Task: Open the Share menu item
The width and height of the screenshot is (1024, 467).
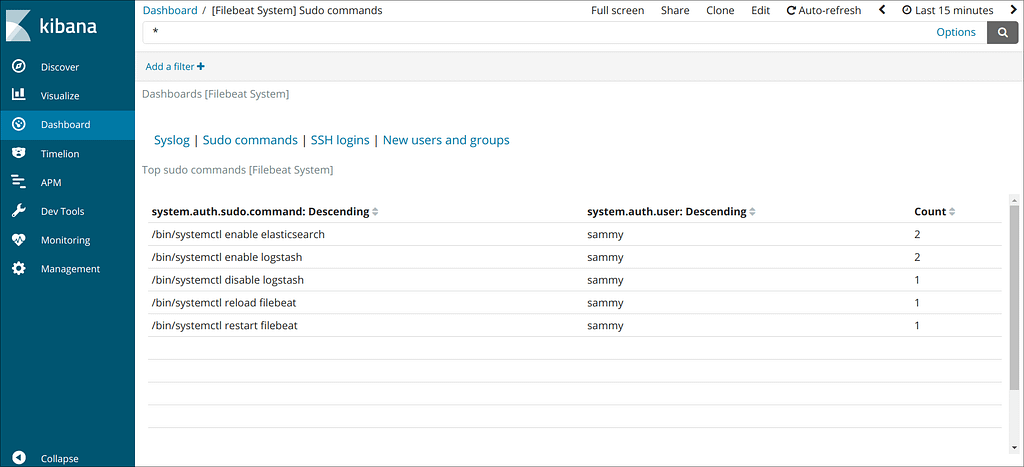Action: [675, 10]
